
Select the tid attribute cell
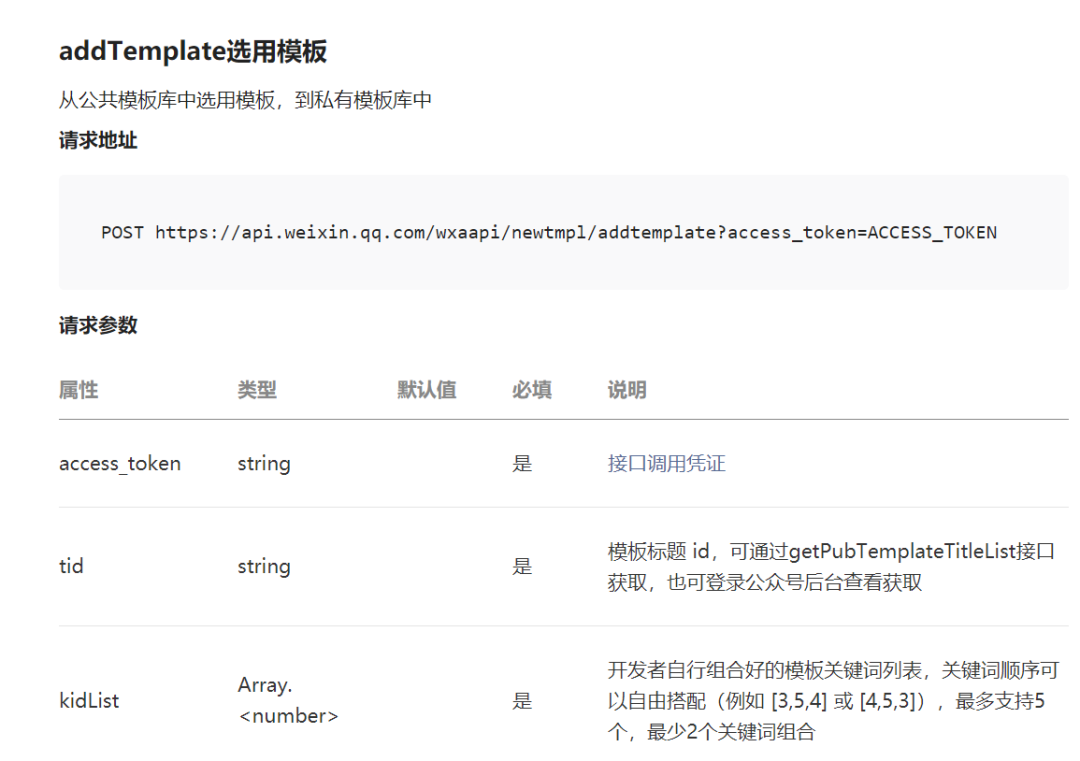coord(71,566)
